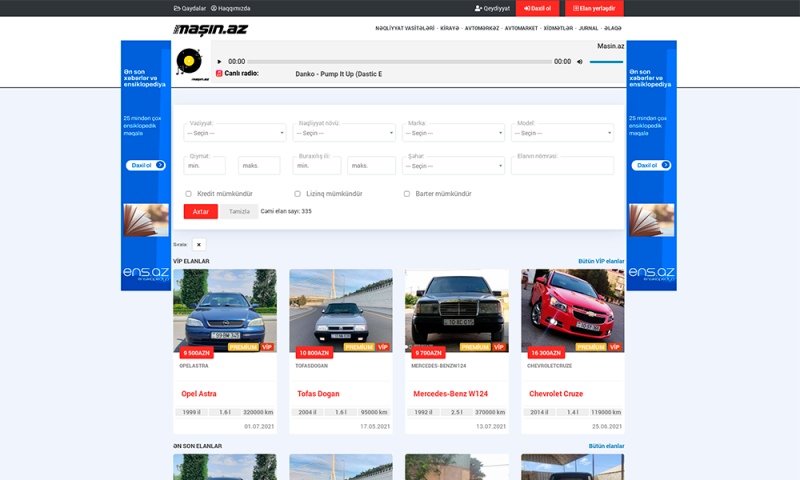Expand the Şəhər dropdown

coord(453,166)
